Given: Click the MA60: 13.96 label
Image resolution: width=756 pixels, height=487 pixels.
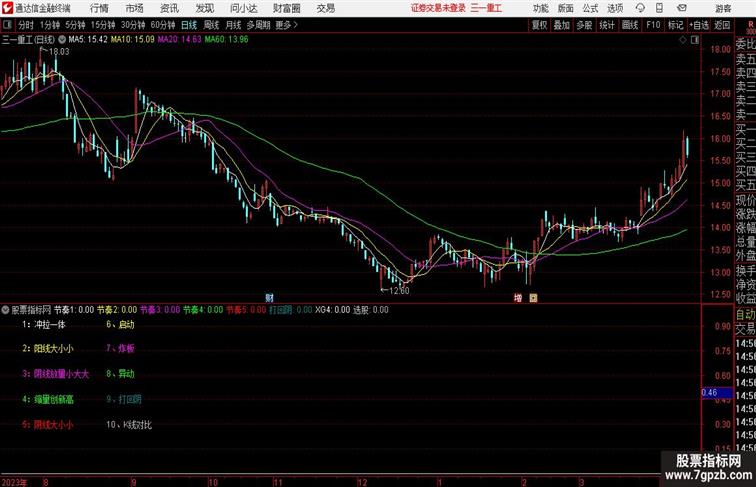Looking at the screenshot, I should [x=227, y=40].
